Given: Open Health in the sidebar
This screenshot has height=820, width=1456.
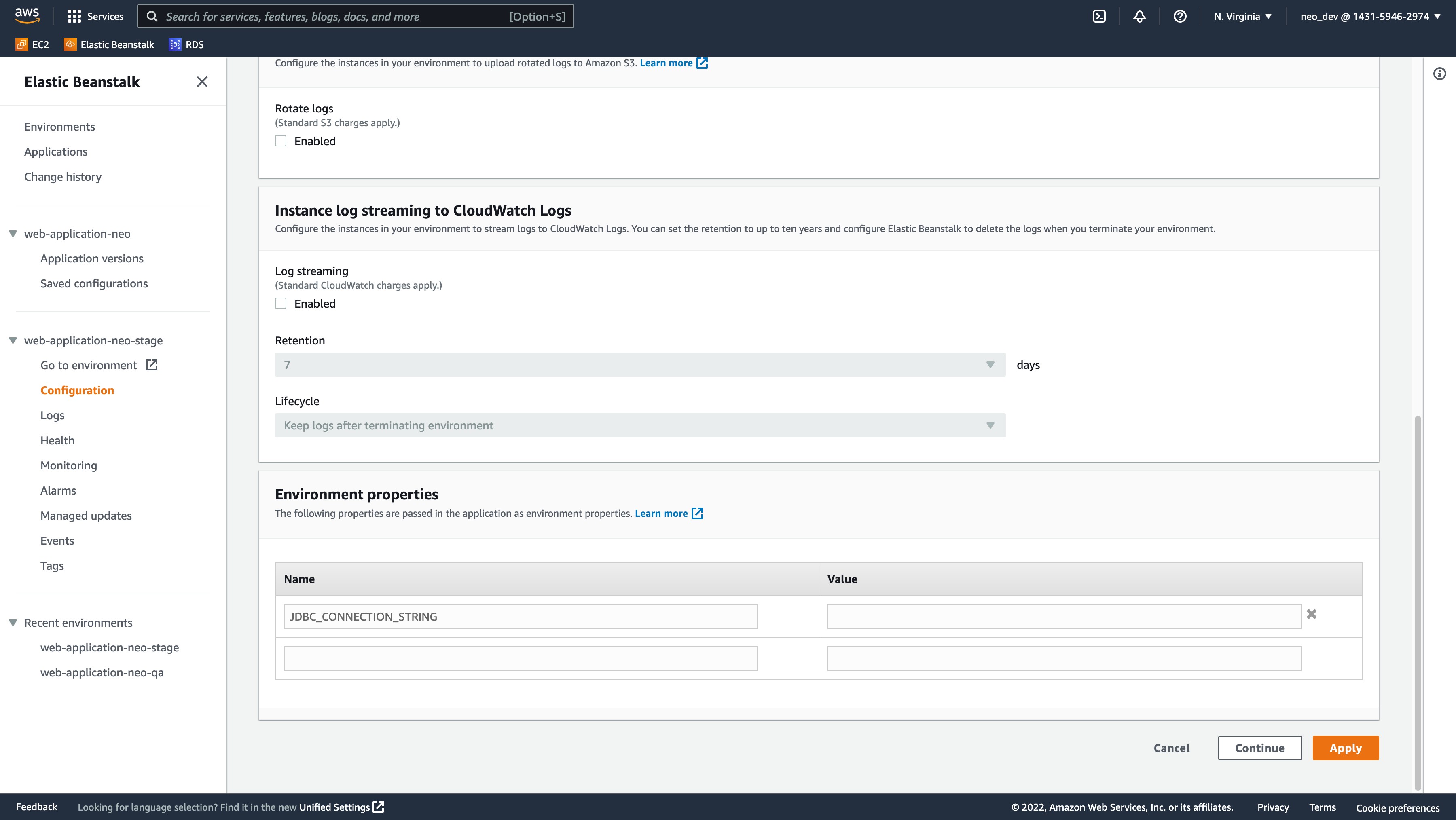Looking at the screenshot, I should click(58, 440).
